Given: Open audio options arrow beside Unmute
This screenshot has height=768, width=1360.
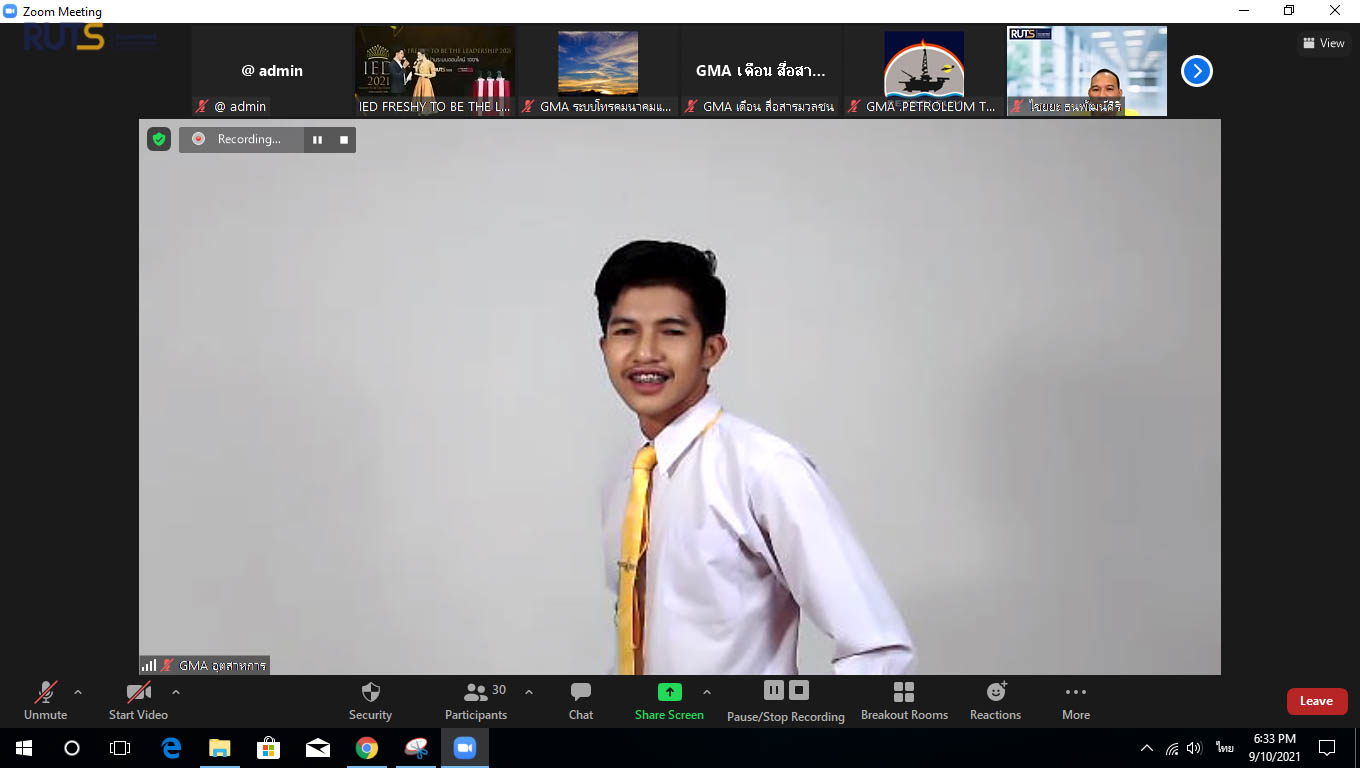Looking at the screenshot, I should pyautogui.click(x=78, y=692).
